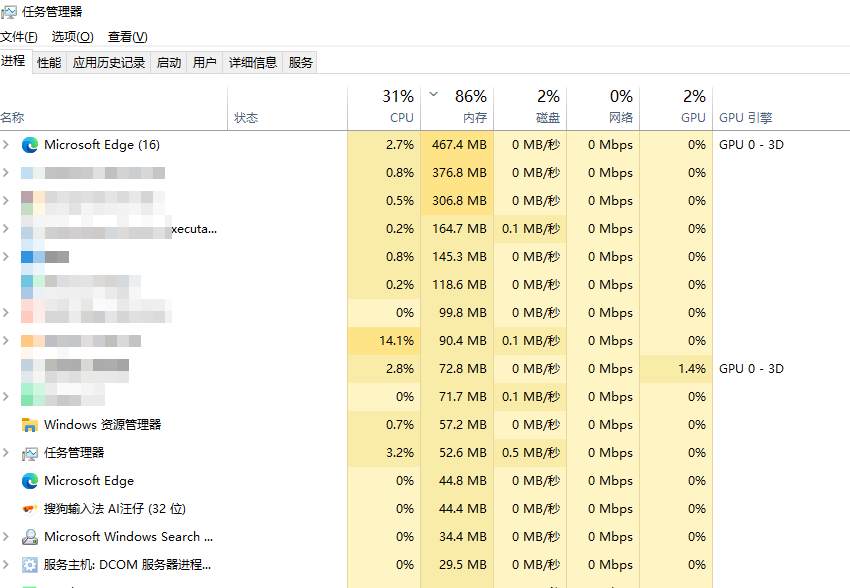Open the 启动 tab
The height and width of the screenshot is (588, 850).
[x=169, y=62]
